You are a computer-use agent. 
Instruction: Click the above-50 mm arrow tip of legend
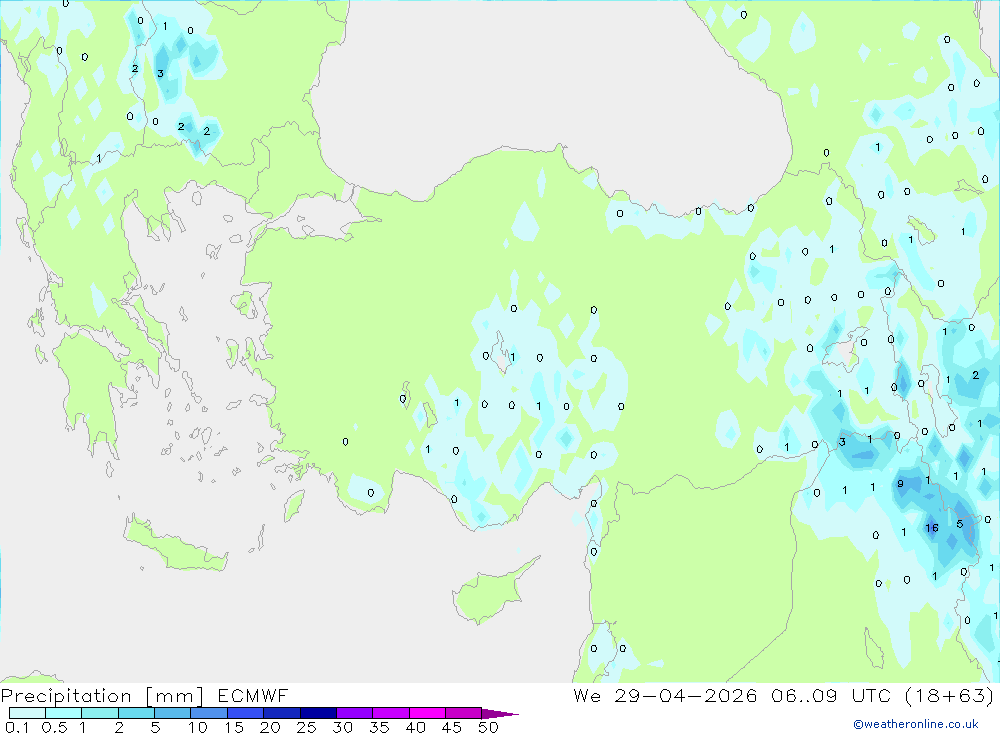pyautogui.click(x=499, y=713)
